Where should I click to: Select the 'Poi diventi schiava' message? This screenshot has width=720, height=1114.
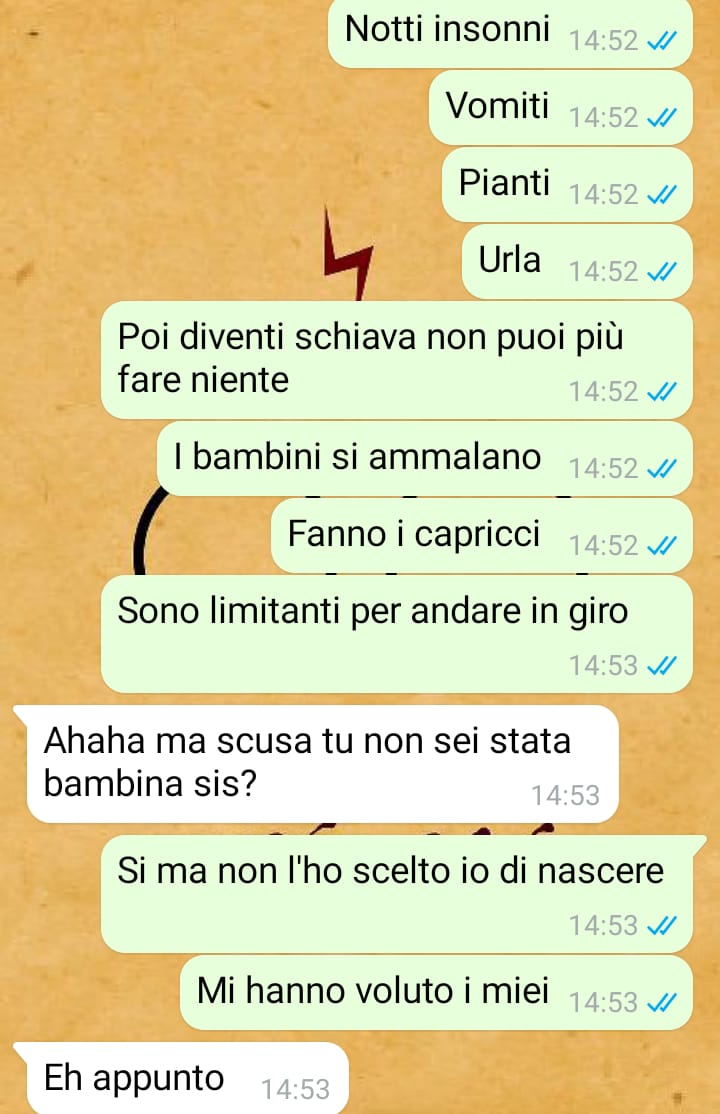coord(397,360)
